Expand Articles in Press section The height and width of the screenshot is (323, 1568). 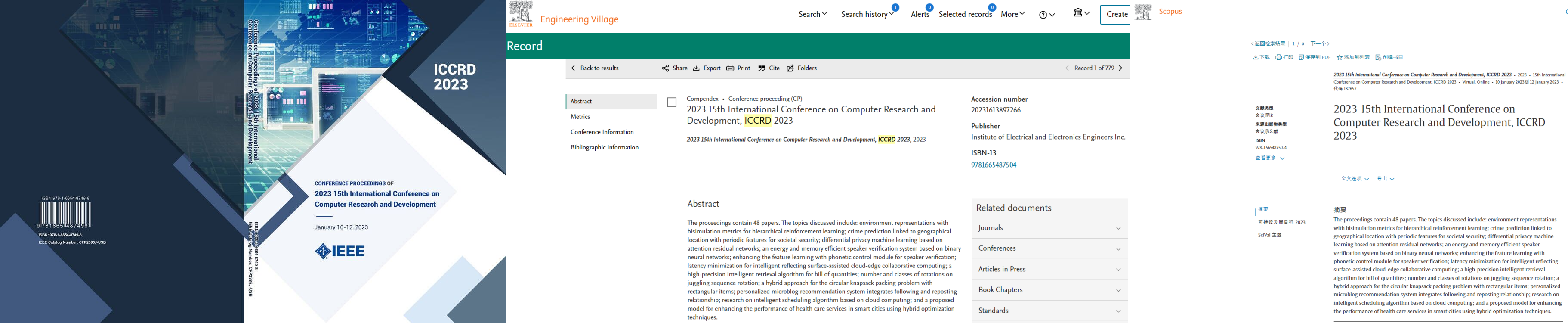[x=1049, y=269]
